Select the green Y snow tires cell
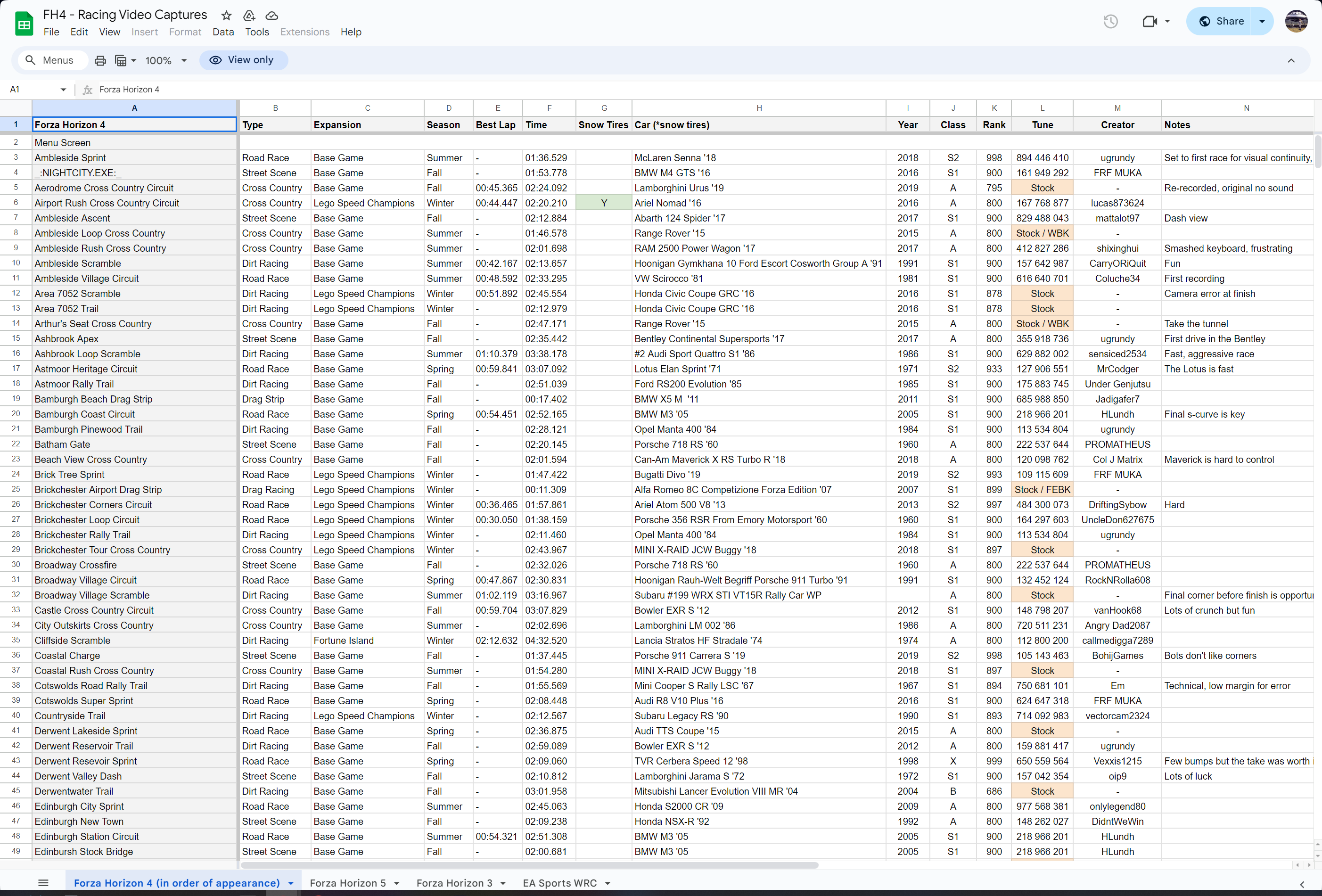This screenshot has width=1322, height=896. (x=604, y=203)
